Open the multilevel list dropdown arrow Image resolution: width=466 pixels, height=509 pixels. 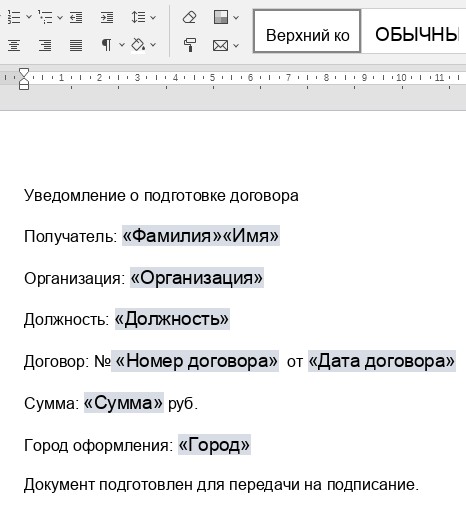pyautogui.click(x=60, y=17)
